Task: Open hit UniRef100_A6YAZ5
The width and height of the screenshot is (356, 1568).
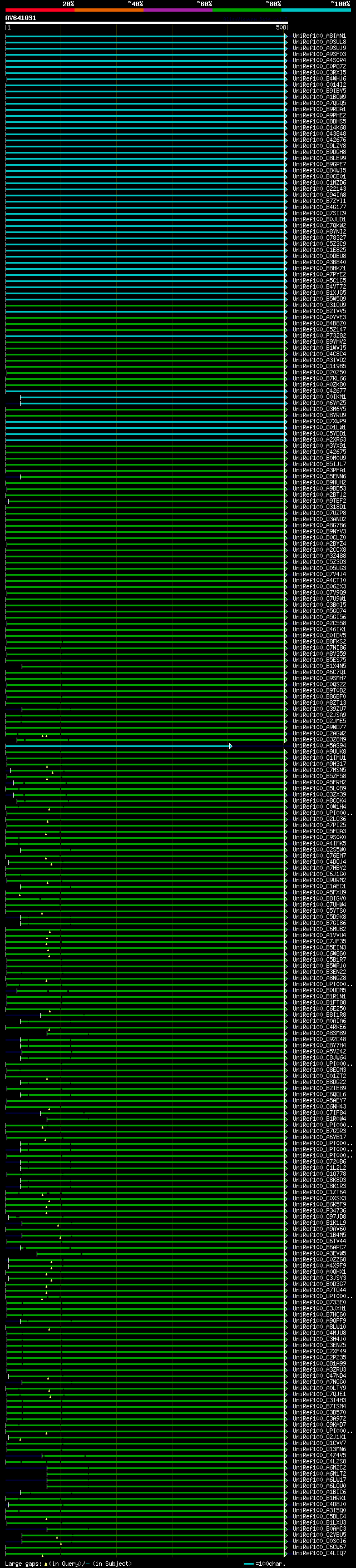Action: tap(319, 403)
